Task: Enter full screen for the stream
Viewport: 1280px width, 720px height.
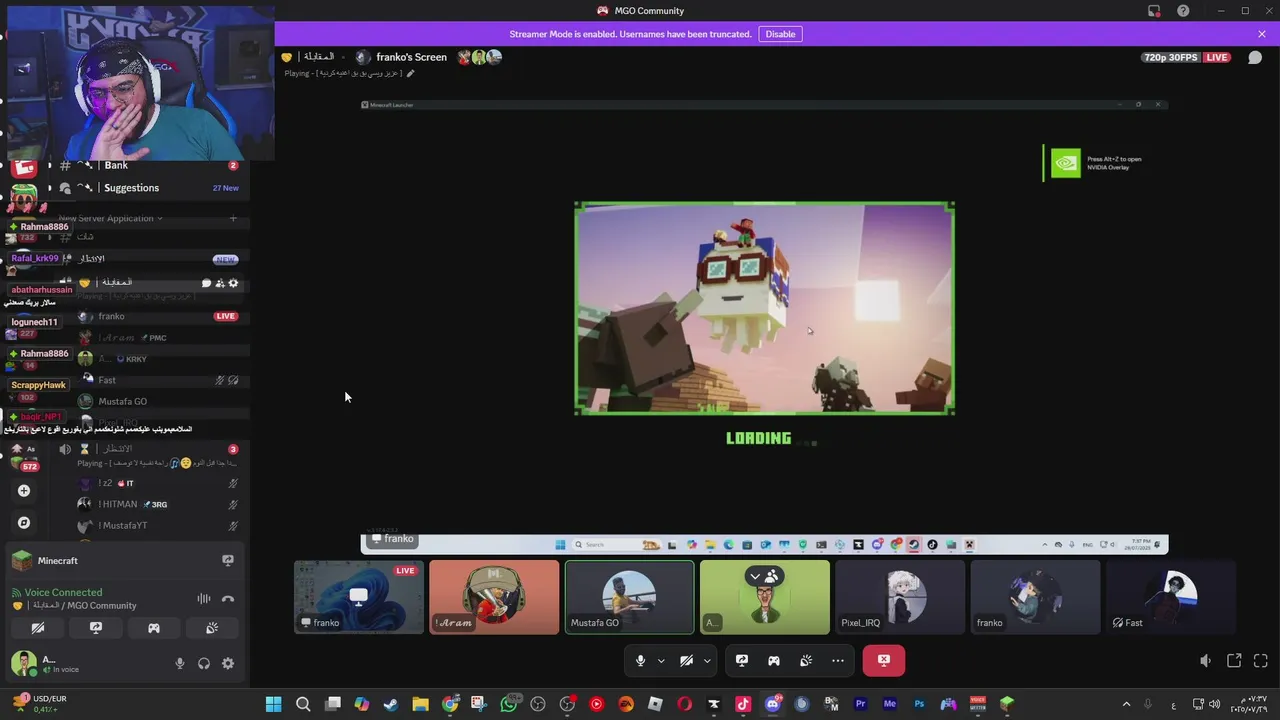Action: point(1260,661)
